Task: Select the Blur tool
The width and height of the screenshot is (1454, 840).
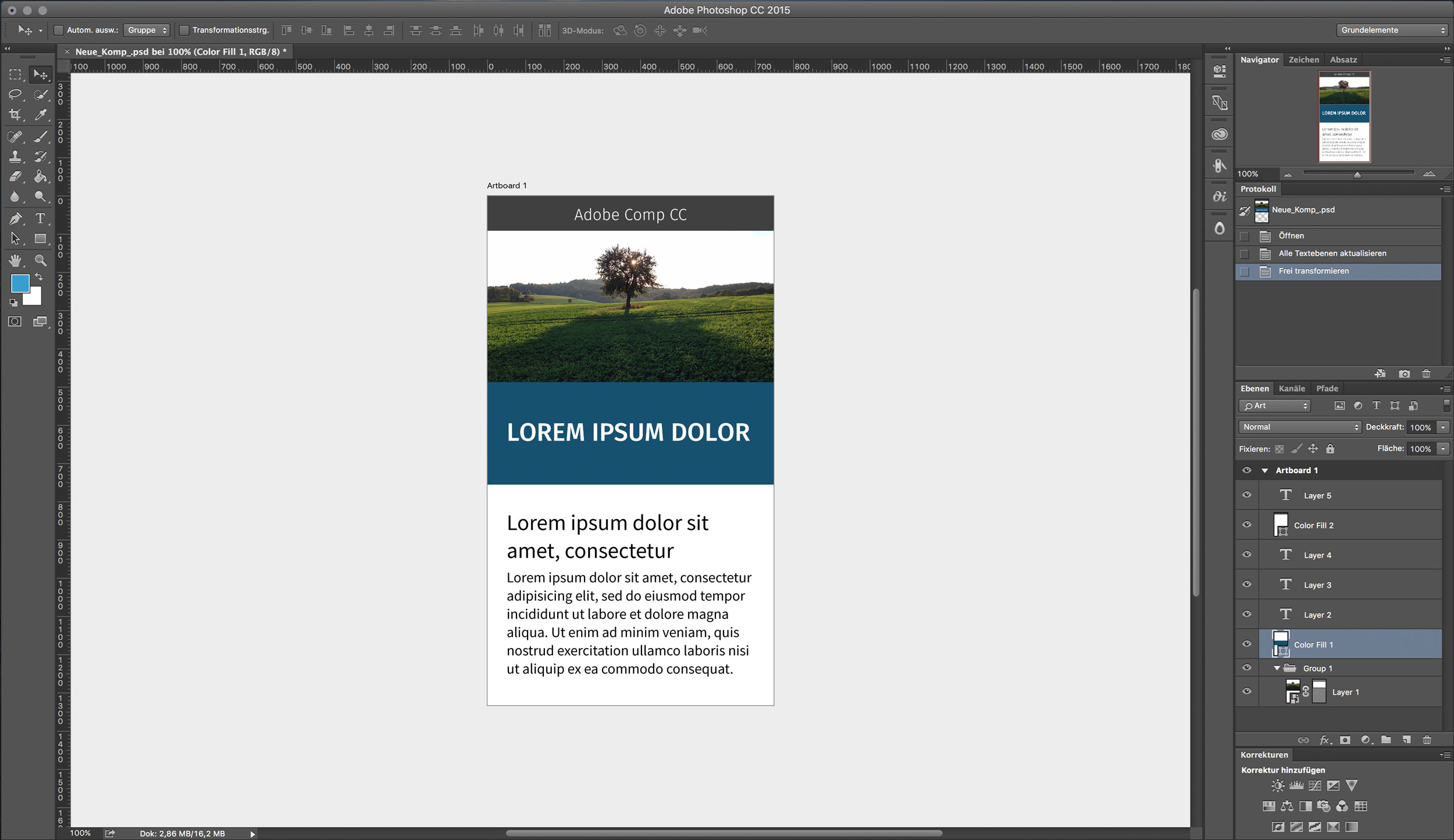Action: (x=15, y=196)
